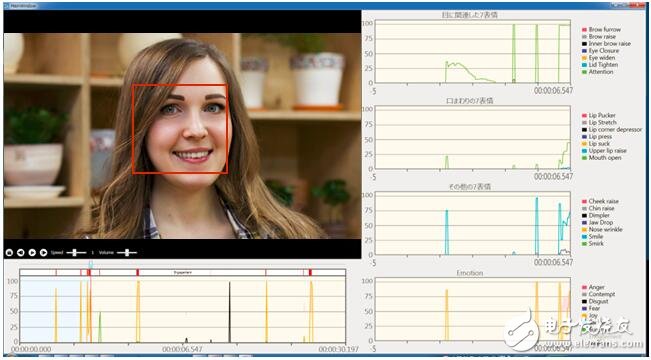Click the Mouth open legend swatch
The width and height of the screenshot is (651, 360).
[x=585, y=158]
